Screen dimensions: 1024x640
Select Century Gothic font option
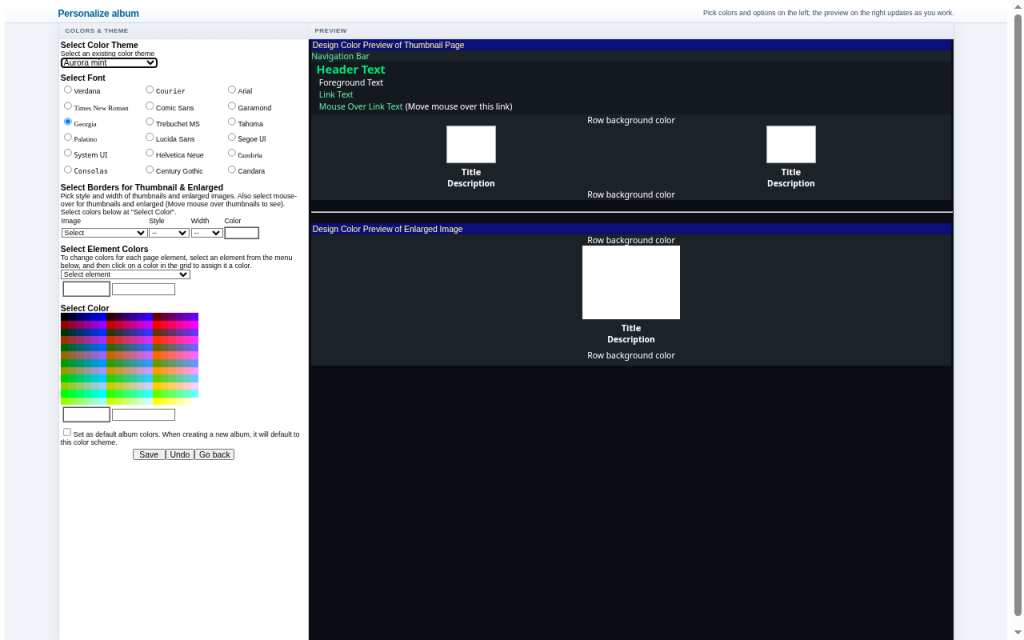pyautogui.click(x=150, y=169)
